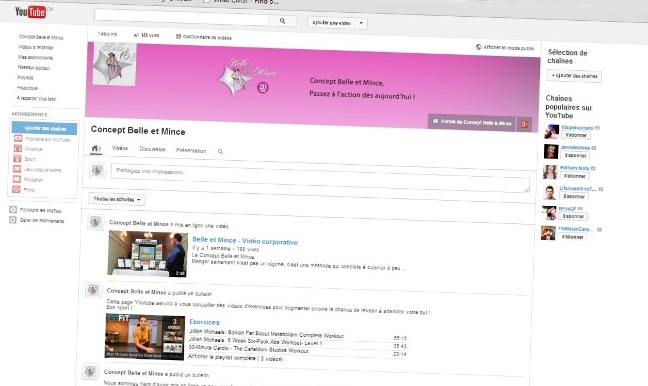Click Jillian Michaels: Banish Fat Boost Metabolism
648x386 pixels.
(266, 334)
